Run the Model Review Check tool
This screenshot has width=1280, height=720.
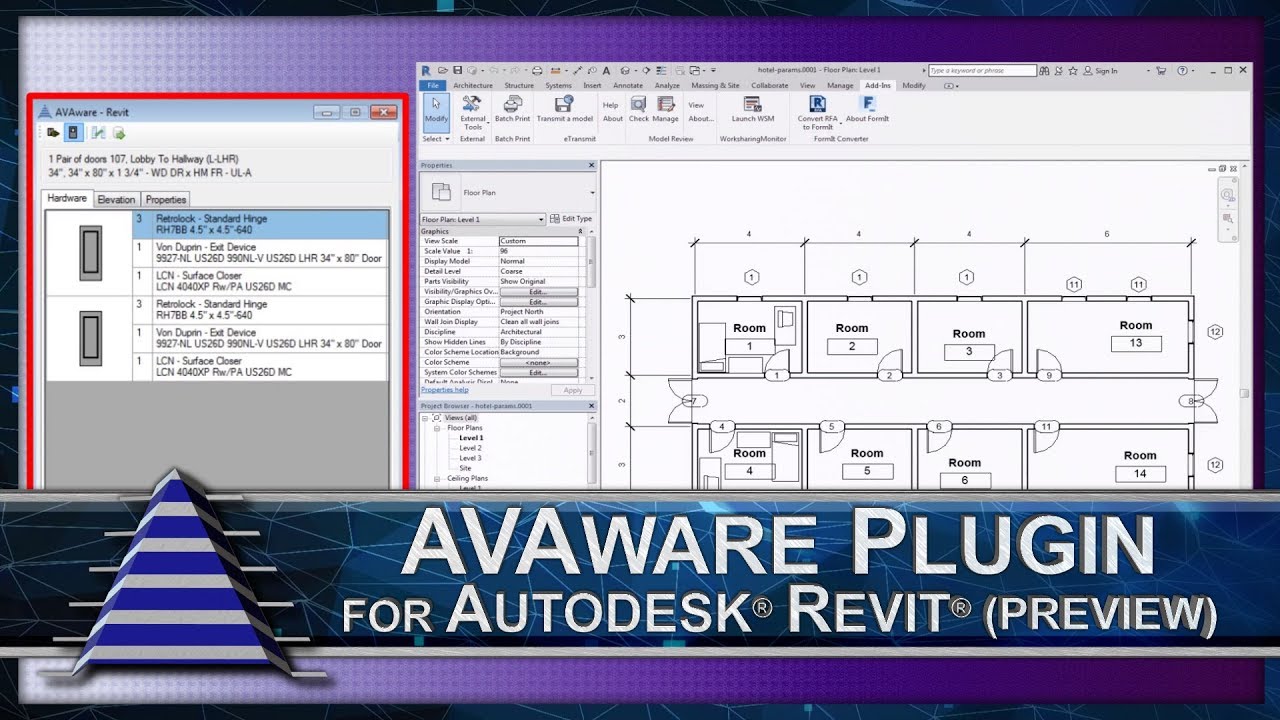coord(638,110)
